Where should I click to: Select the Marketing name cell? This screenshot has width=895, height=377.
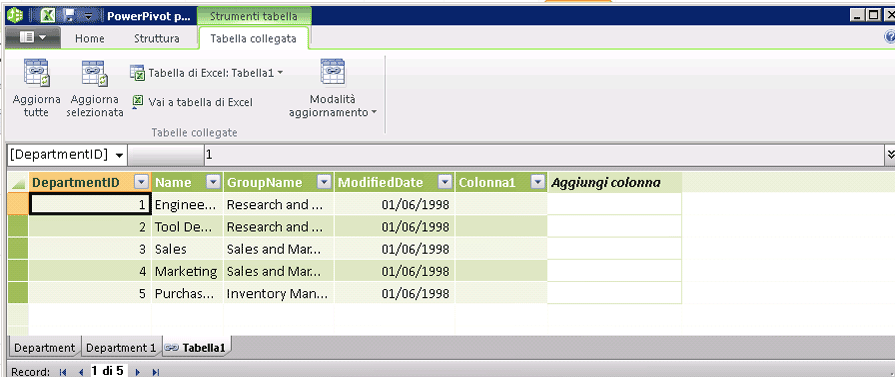tap(187, 271)
